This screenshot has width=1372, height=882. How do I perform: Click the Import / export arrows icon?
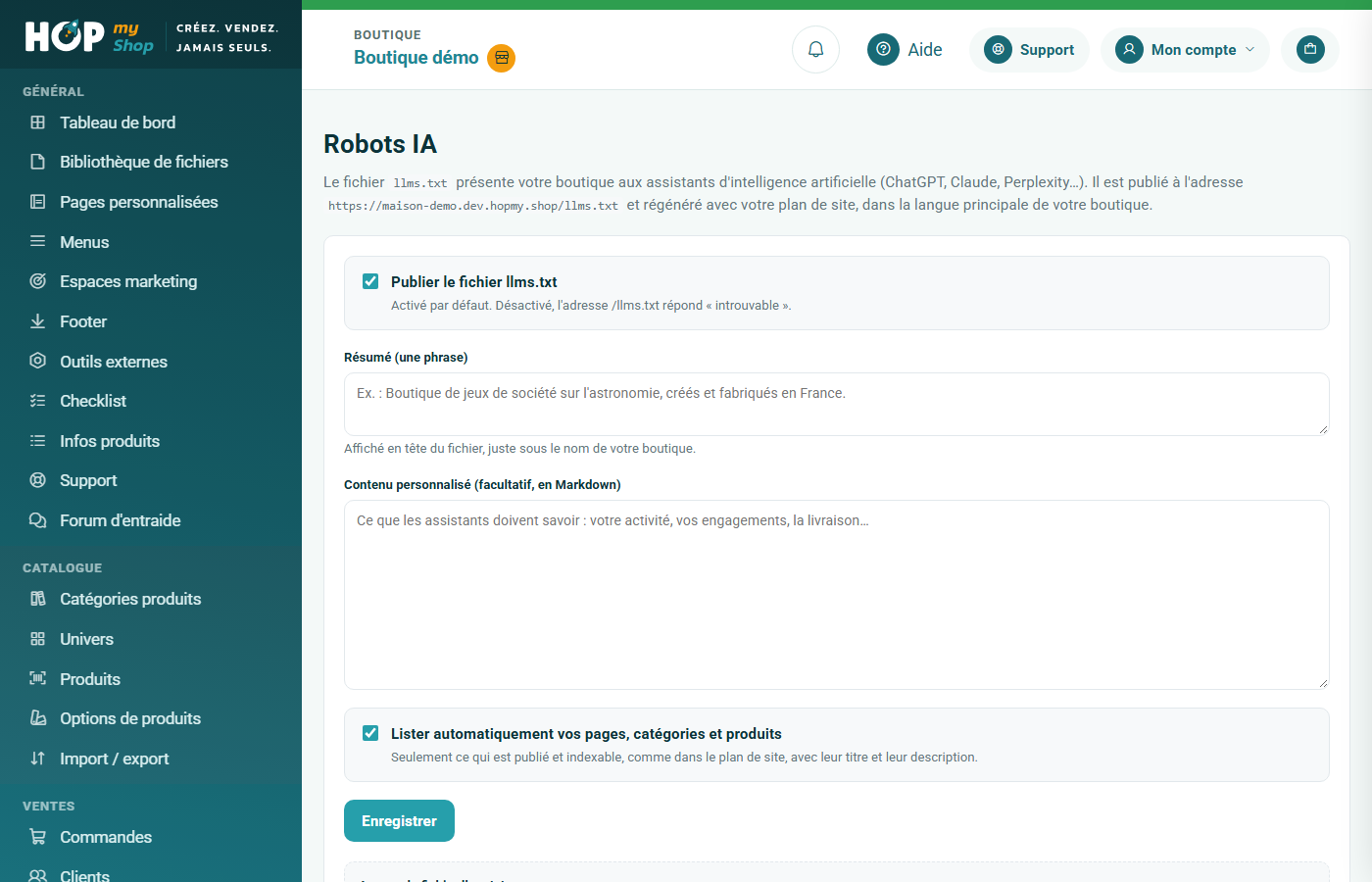pos(37,759)
